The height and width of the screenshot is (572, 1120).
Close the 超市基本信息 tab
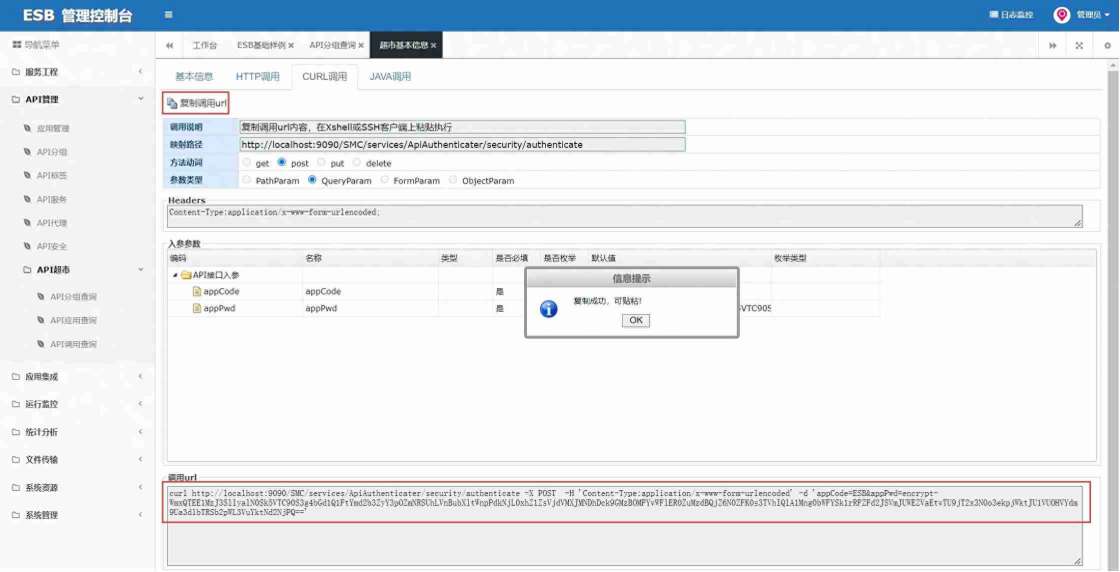434,45
